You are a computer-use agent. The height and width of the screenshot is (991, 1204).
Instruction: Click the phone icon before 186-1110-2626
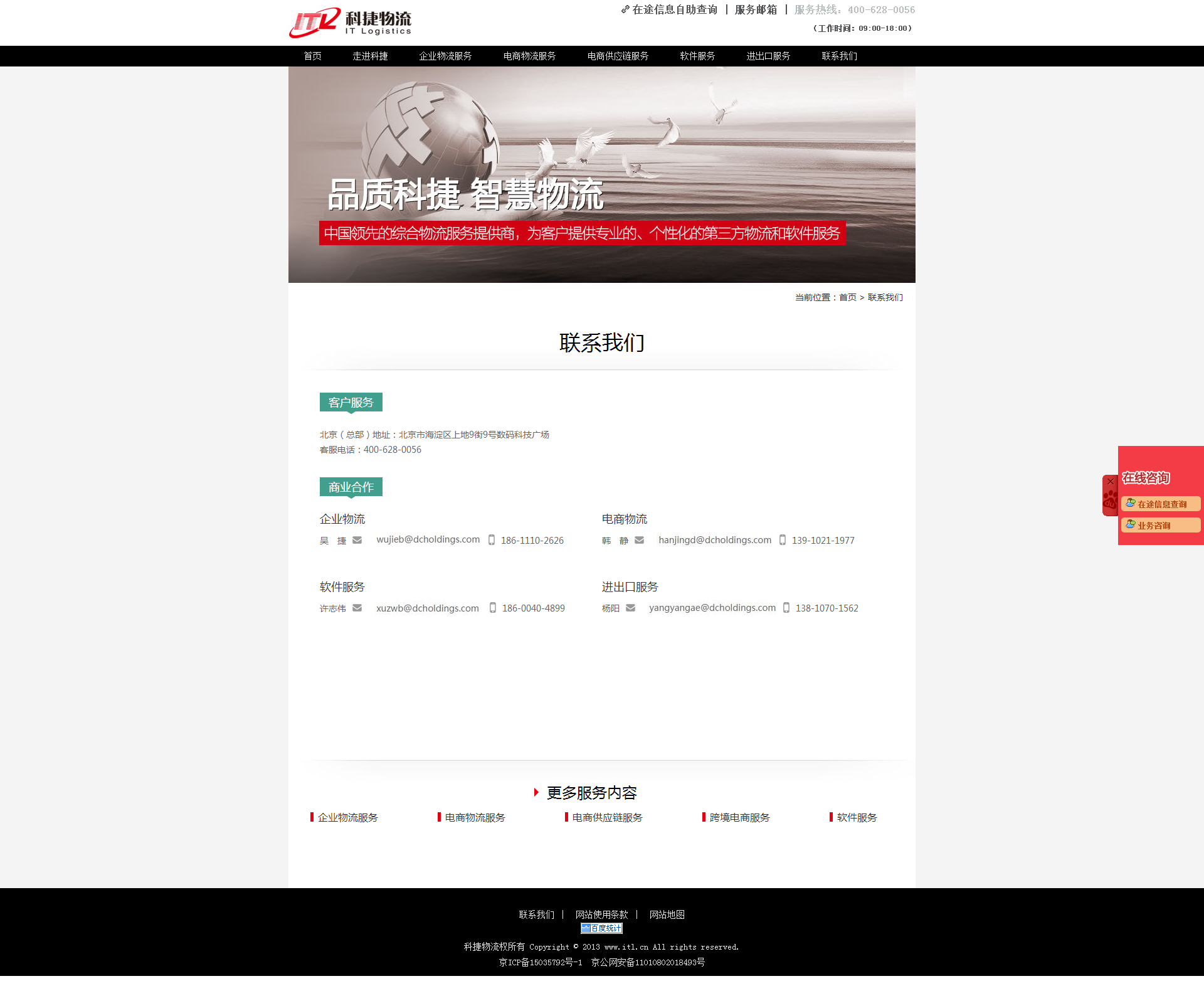[492, 540]
